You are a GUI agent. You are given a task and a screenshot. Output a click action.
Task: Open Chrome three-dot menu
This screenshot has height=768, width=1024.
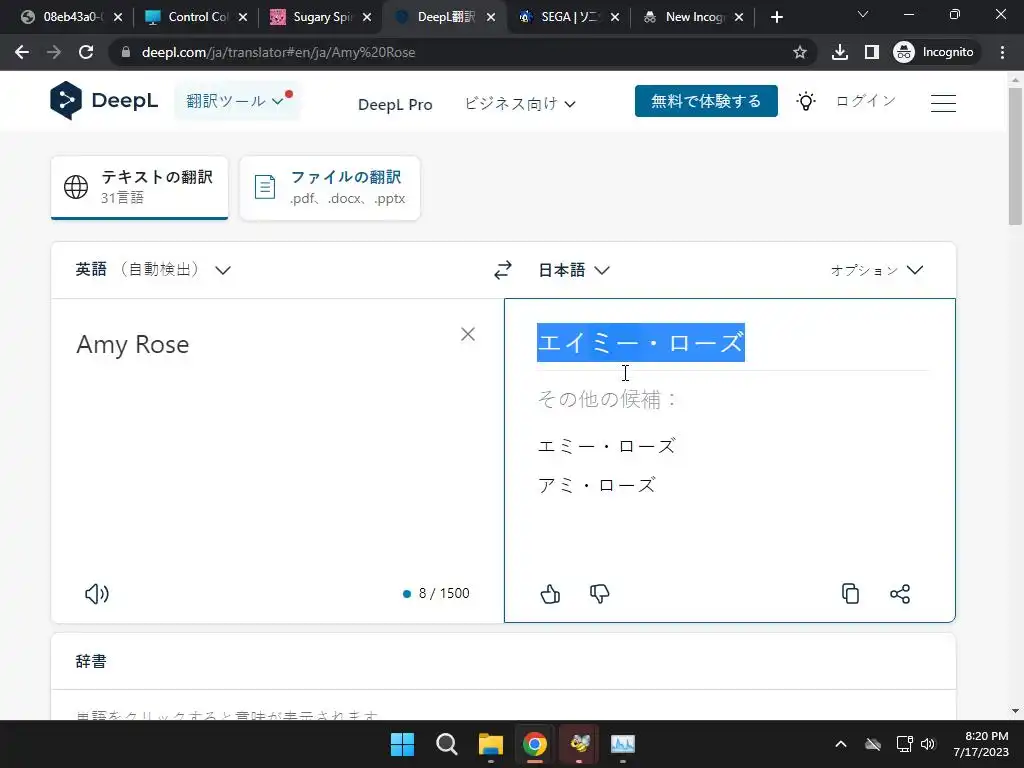coord(1002,52)
